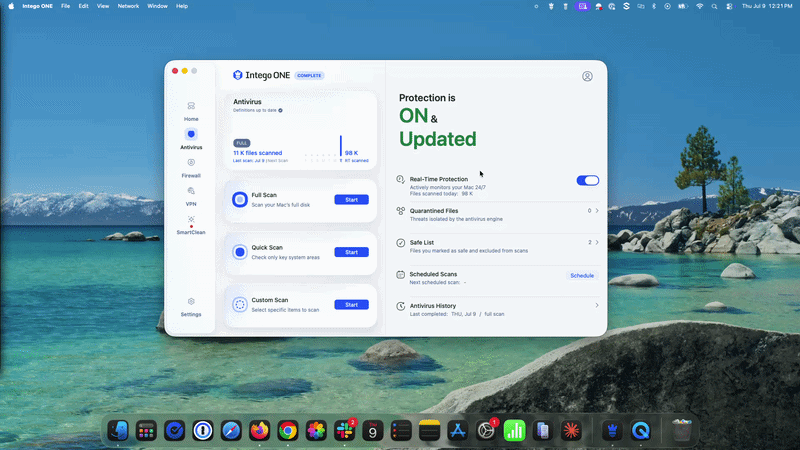Screen dimensions: 800x450
Task: Click the definitions up to date checkmark
Action: pyautogui.click(x=280, y=110)
